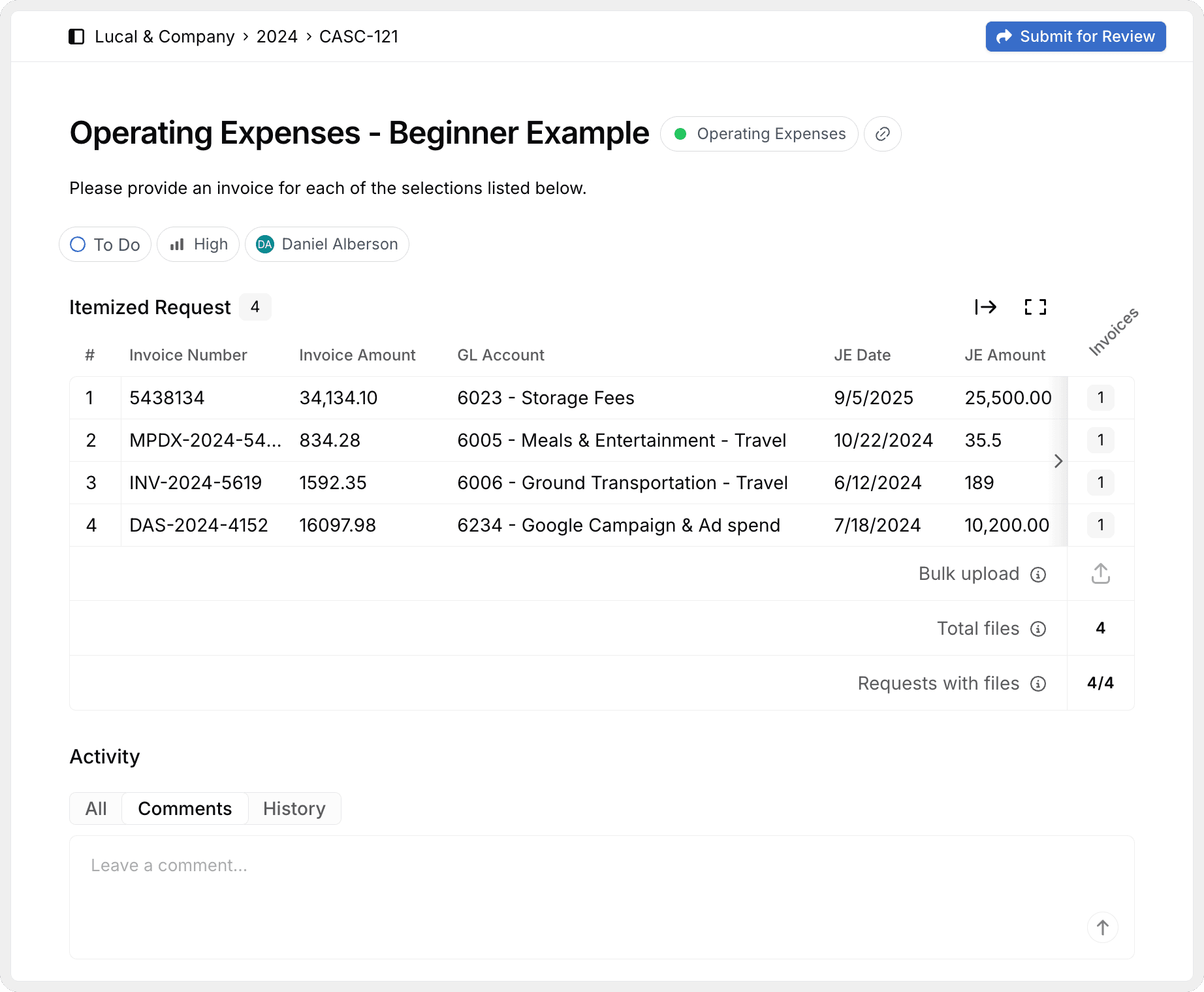1204x992 pixels.
Task: Select the All activity tab
Action: [x=96, y=808]
